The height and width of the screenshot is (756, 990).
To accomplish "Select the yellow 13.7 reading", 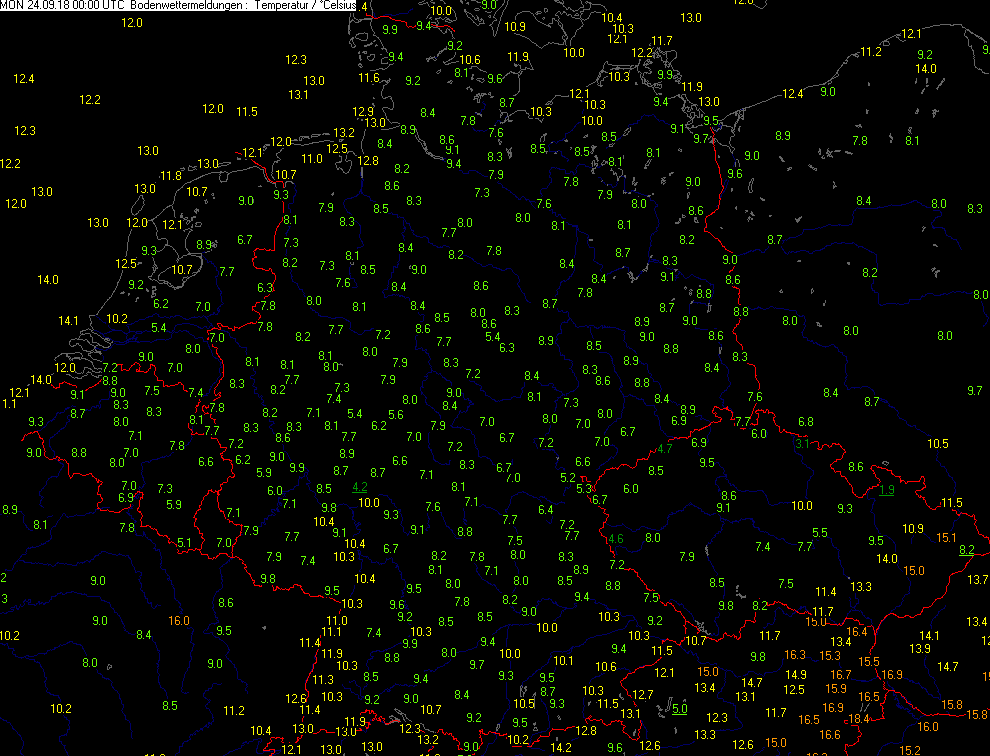I will click(x=978, y=580).
